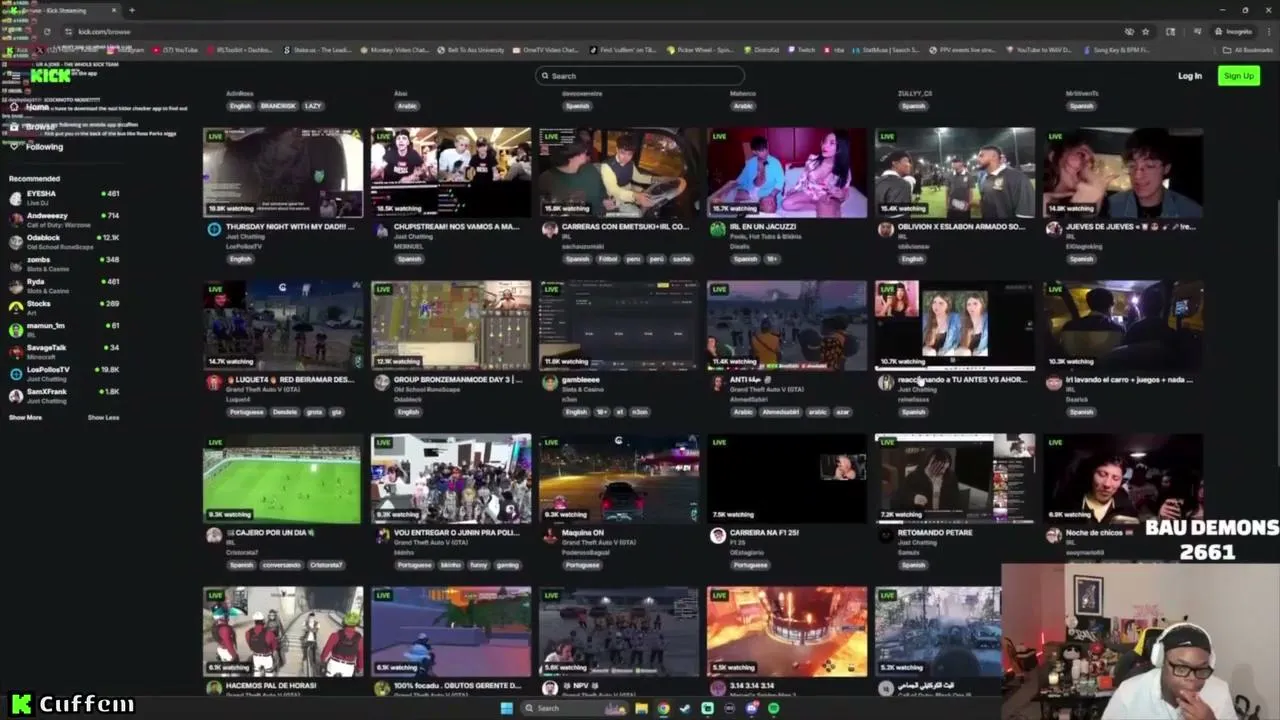Open the CHUPISTREAM stream thumbnail

coord(451,172)
